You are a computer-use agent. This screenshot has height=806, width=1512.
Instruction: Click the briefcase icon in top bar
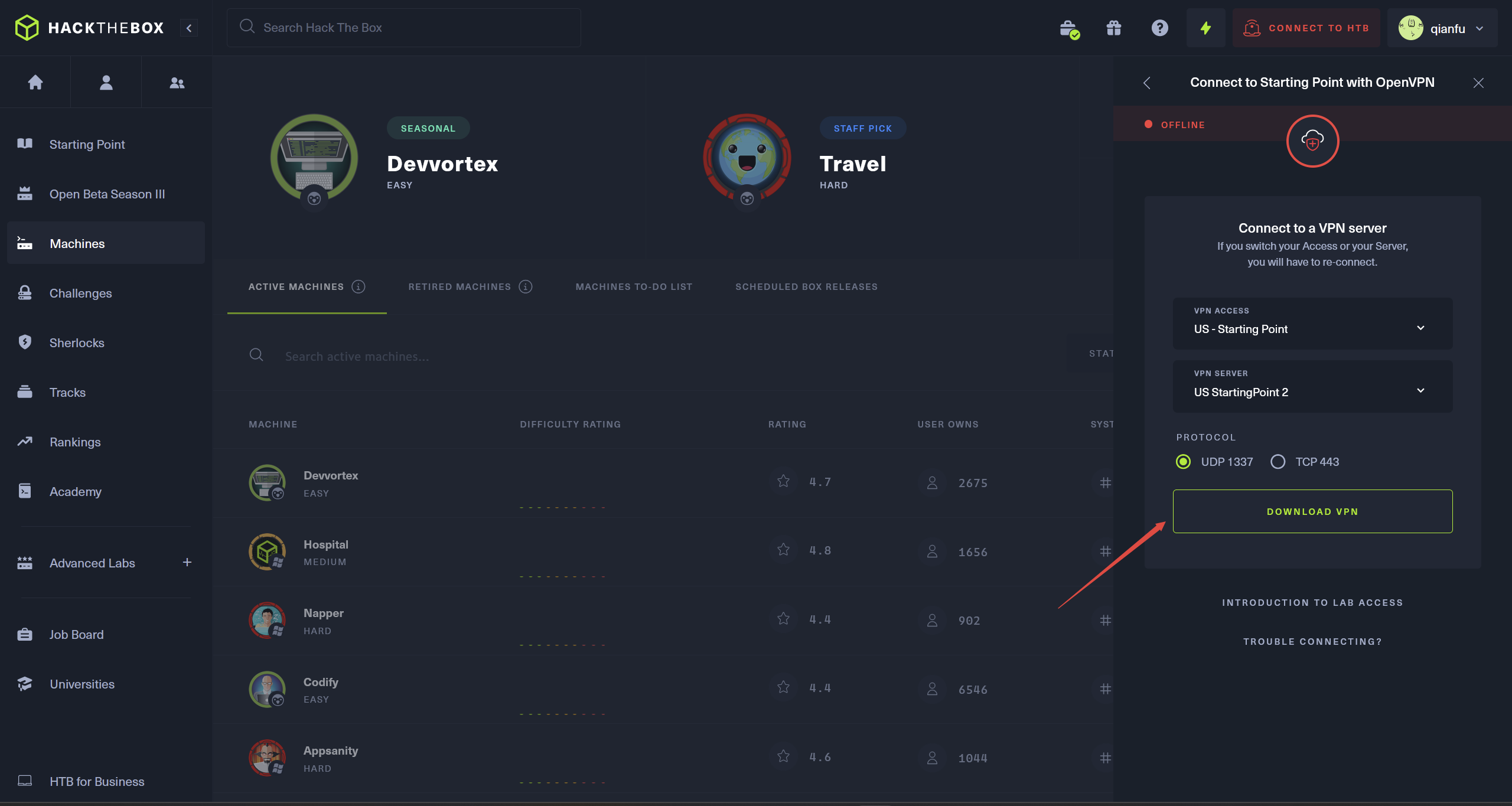coord(1068,28)
